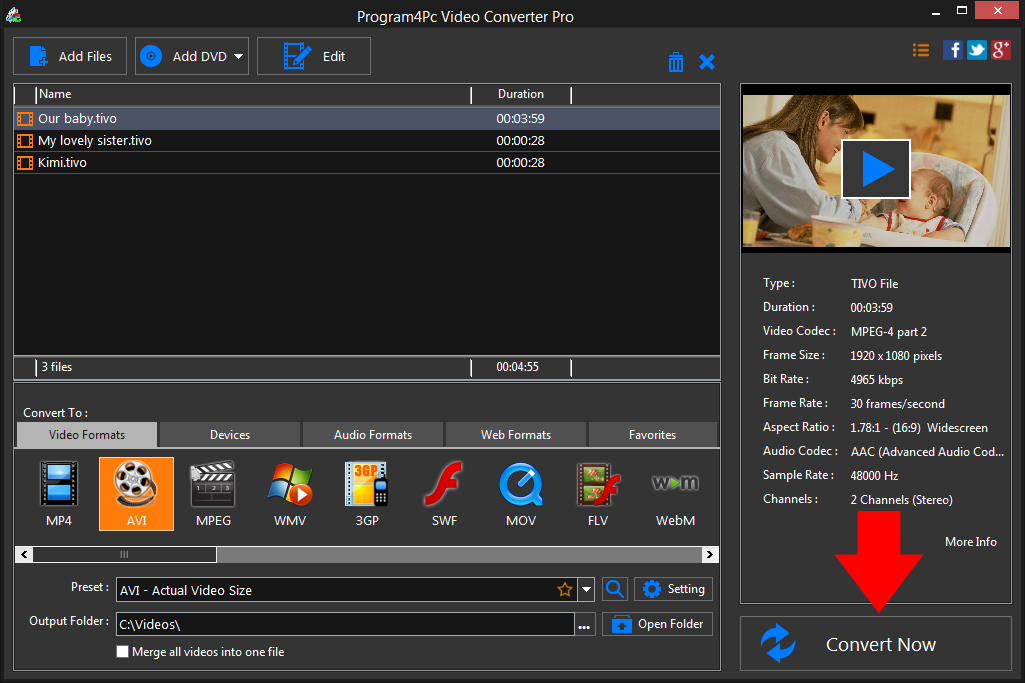The image size is (1025, 683).
Task: Choose the AVI format icon
Action: pyautogui.click(x=137, y=493)
